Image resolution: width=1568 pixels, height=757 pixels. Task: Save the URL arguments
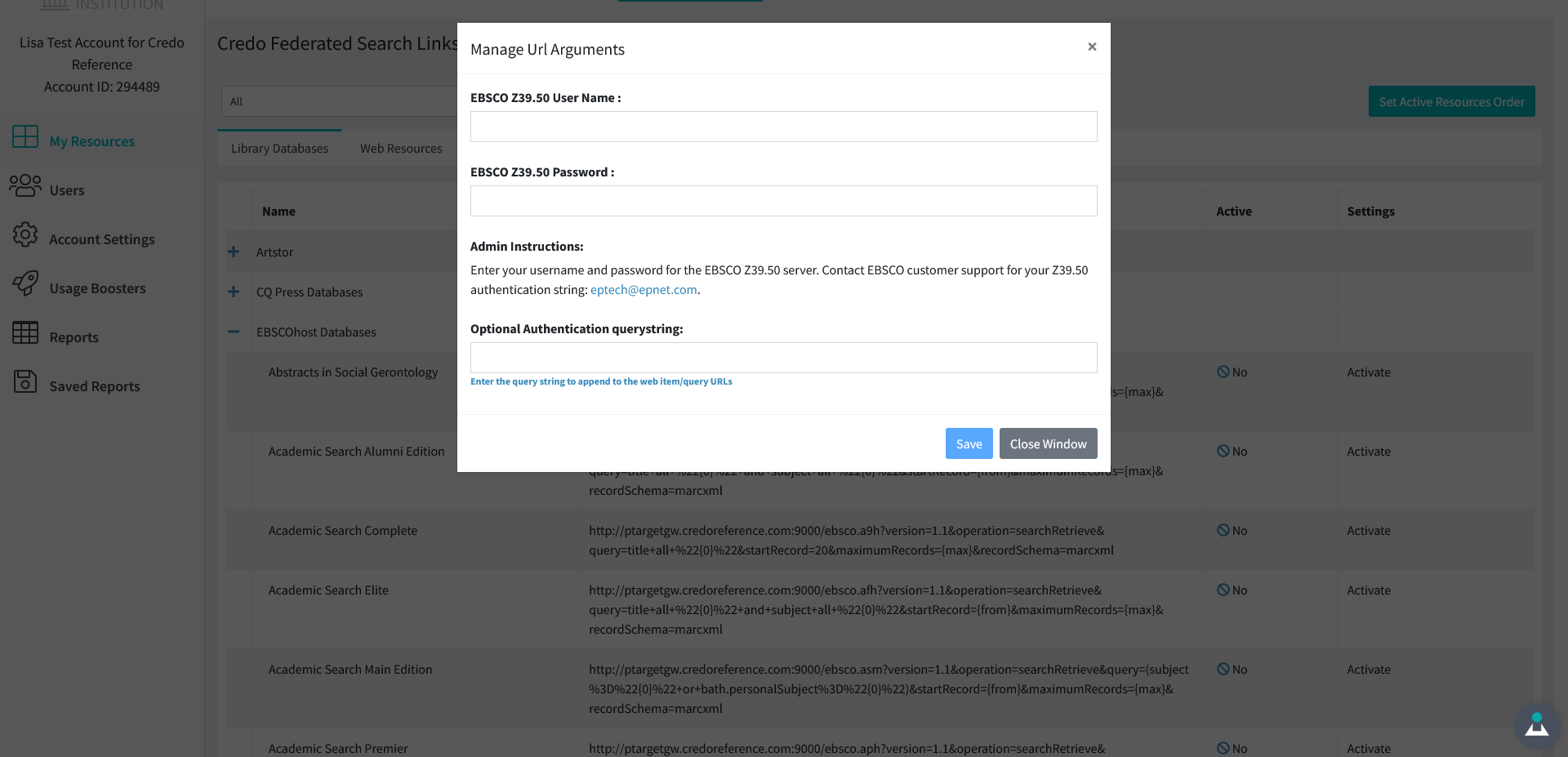[969, 443]
